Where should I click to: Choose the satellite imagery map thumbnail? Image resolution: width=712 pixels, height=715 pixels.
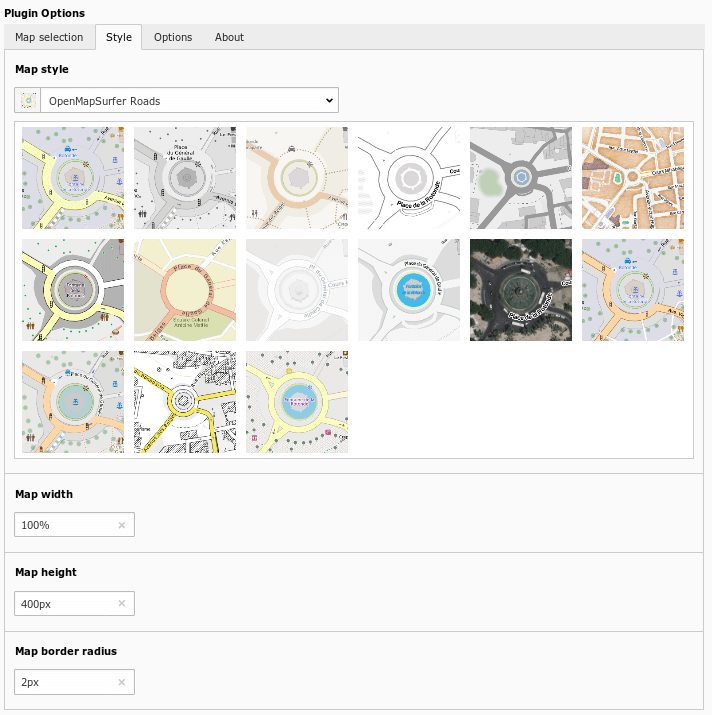click(520, 290)
